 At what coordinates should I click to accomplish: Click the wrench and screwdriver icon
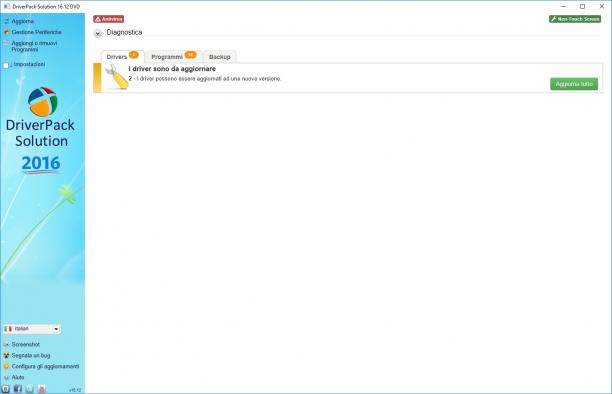[116, 77]
